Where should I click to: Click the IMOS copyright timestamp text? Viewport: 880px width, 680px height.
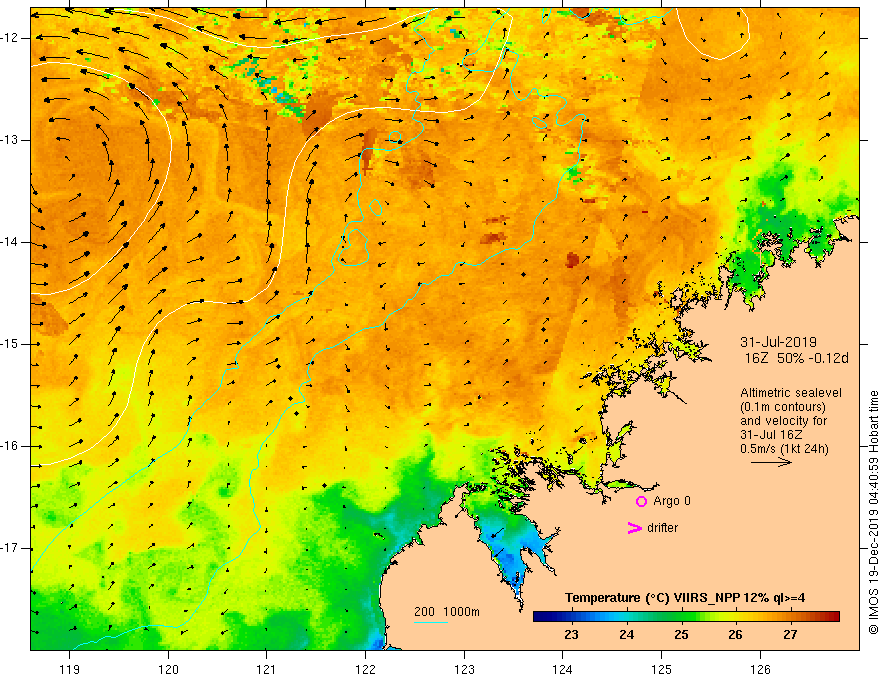(x=873, y=512)
